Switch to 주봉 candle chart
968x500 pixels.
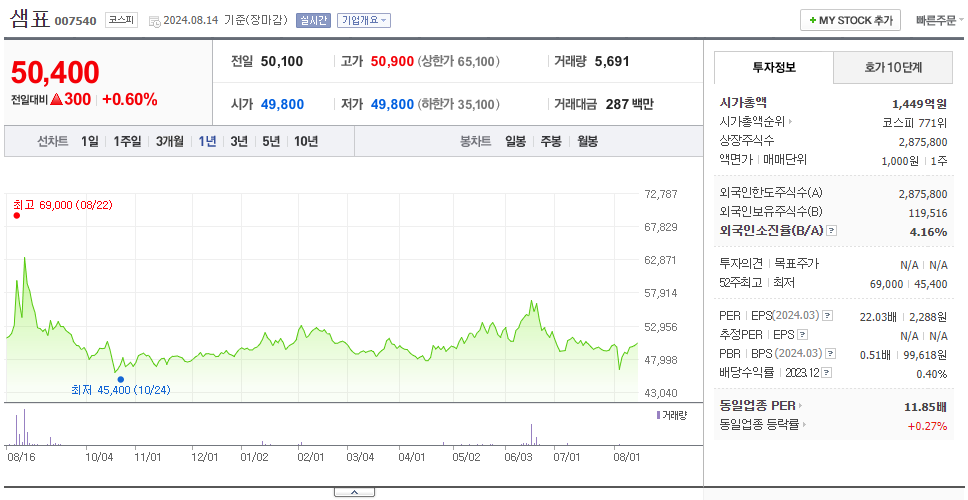(x=551, y=141)
